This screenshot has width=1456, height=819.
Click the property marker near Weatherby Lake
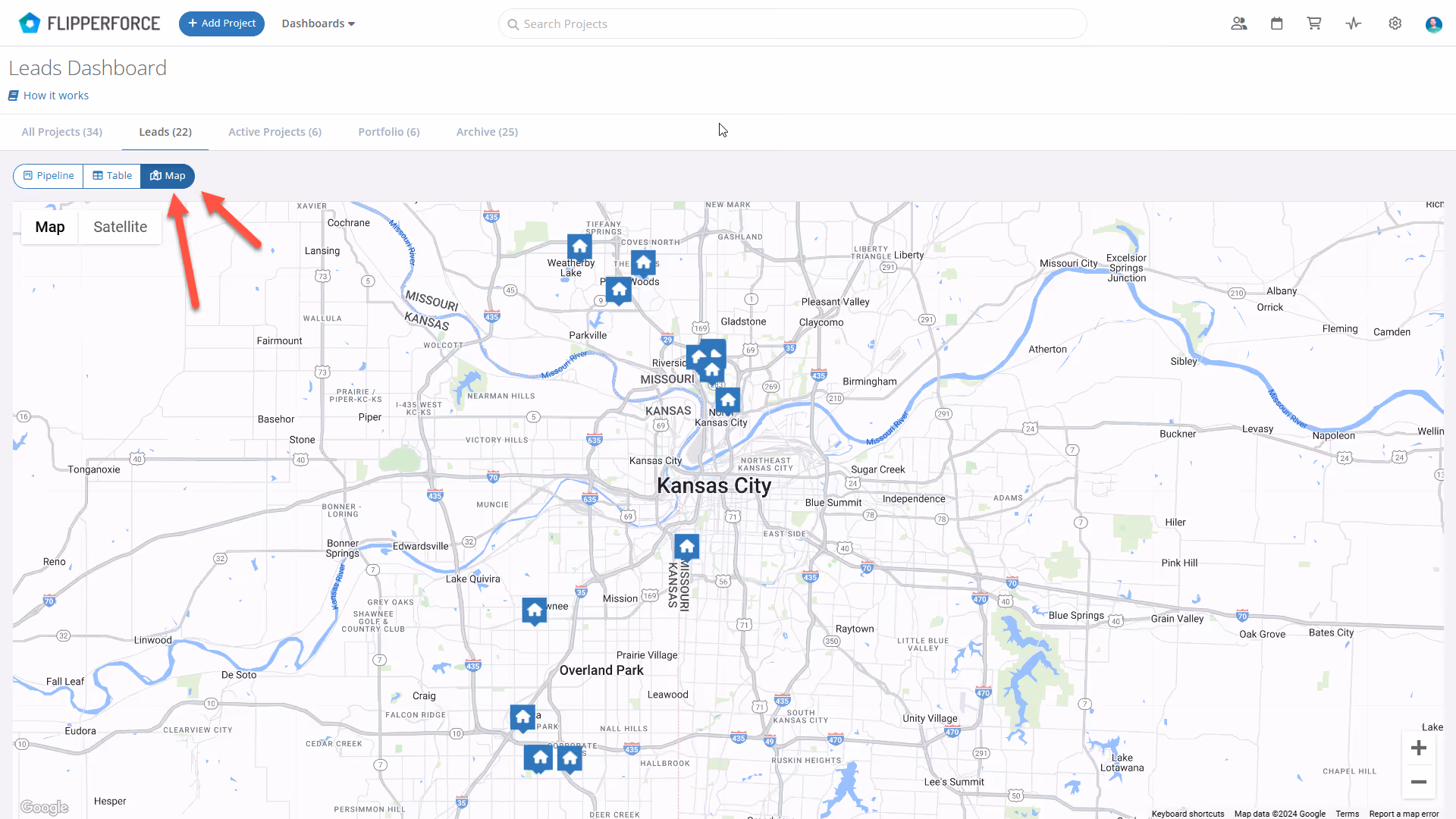tap(580, 248)
